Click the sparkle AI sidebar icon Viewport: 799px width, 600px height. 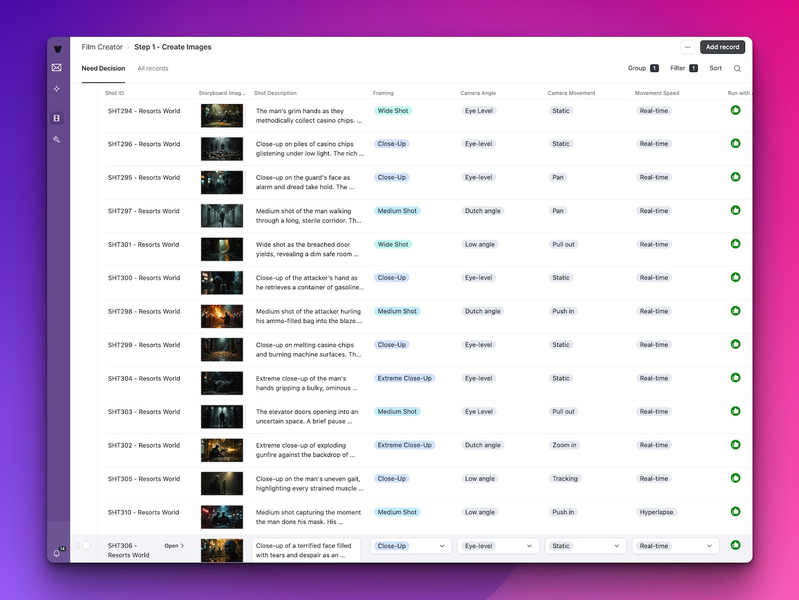tap(57, 89)
